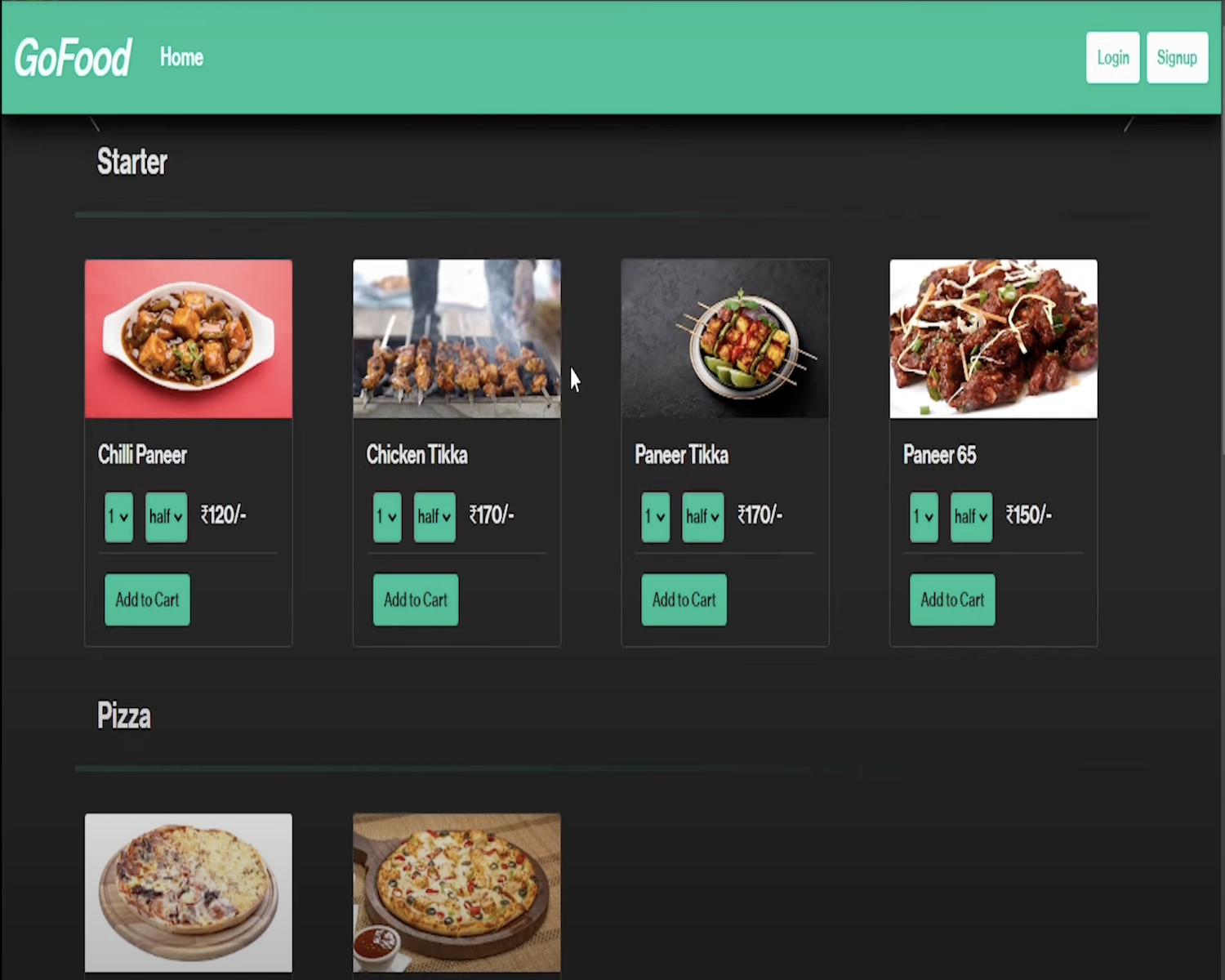Click the Paneer 65 dish image

pos(993,339)
